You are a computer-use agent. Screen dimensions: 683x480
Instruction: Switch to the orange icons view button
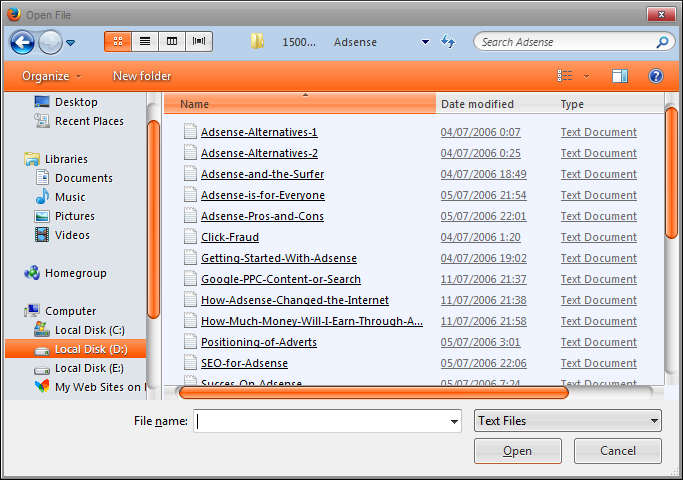(x=118, y=41)
